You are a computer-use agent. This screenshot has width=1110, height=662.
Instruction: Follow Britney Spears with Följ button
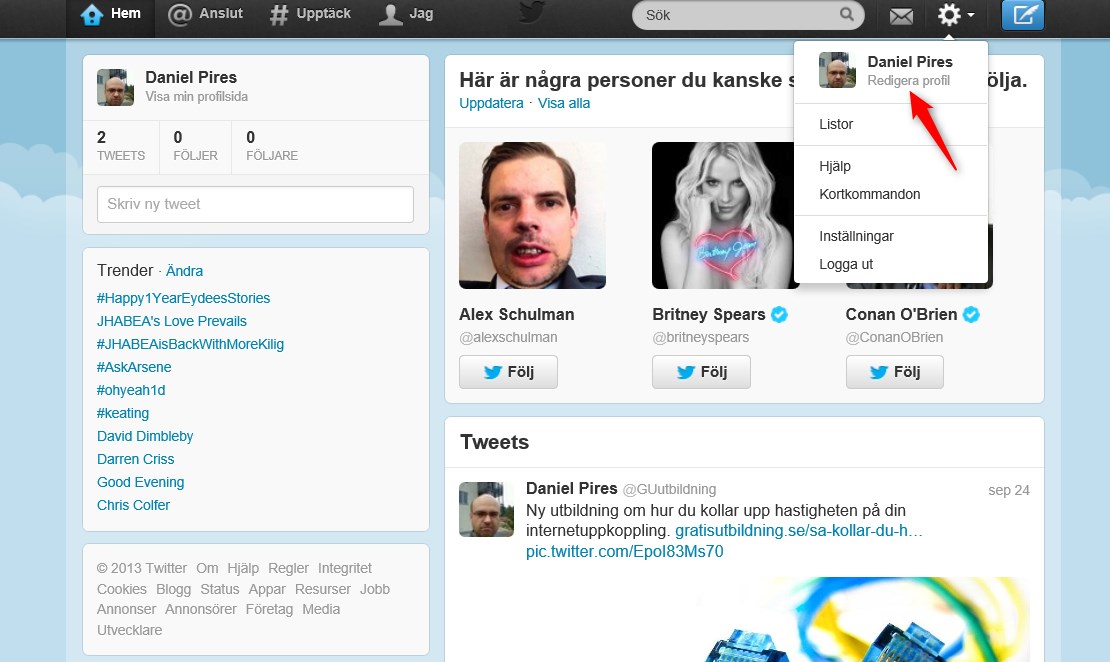pos(701,372)
